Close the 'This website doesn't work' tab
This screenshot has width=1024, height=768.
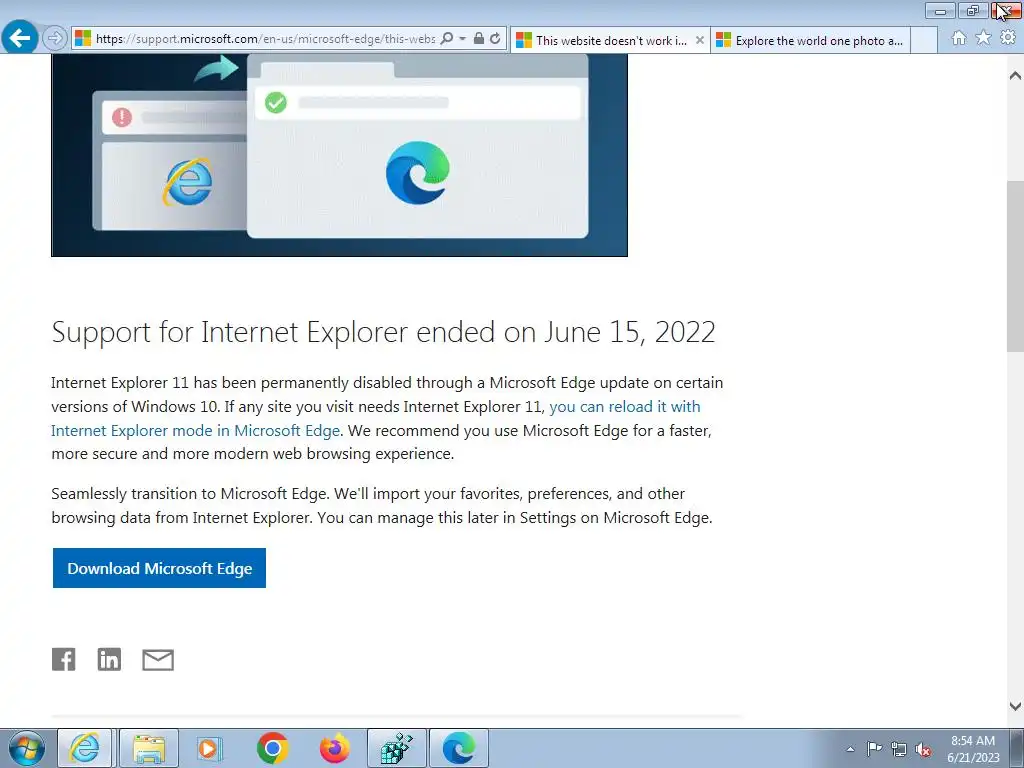(699, 40)
